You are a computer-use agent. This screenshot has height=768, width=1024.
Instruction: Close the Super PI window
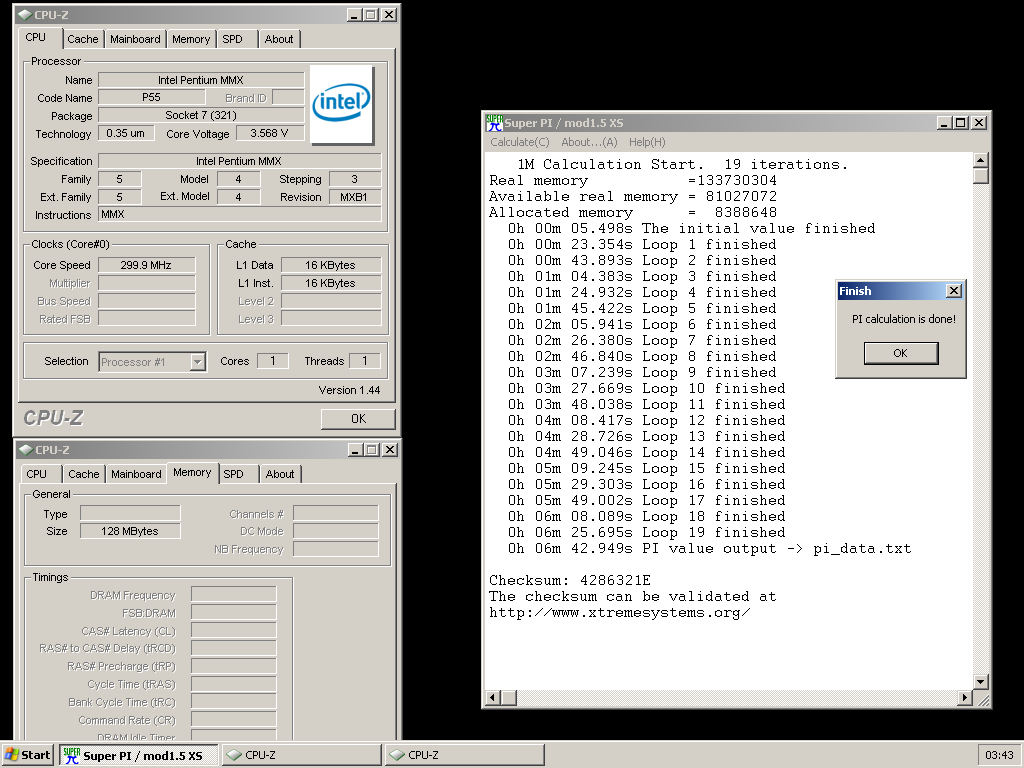[x=978, y=123]
